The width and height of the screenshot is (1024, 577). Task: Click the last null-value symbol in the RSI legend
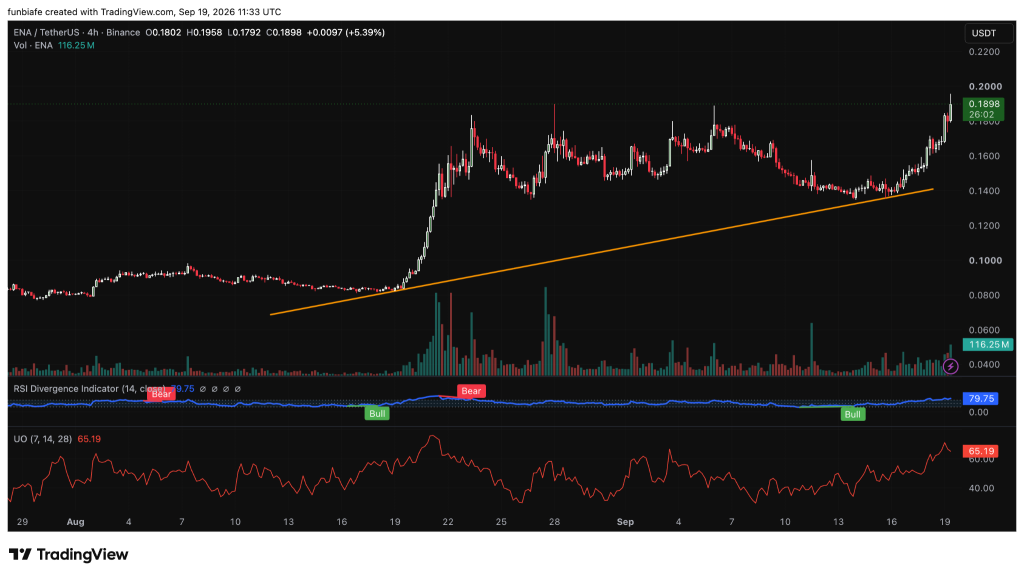coord(238,389)
